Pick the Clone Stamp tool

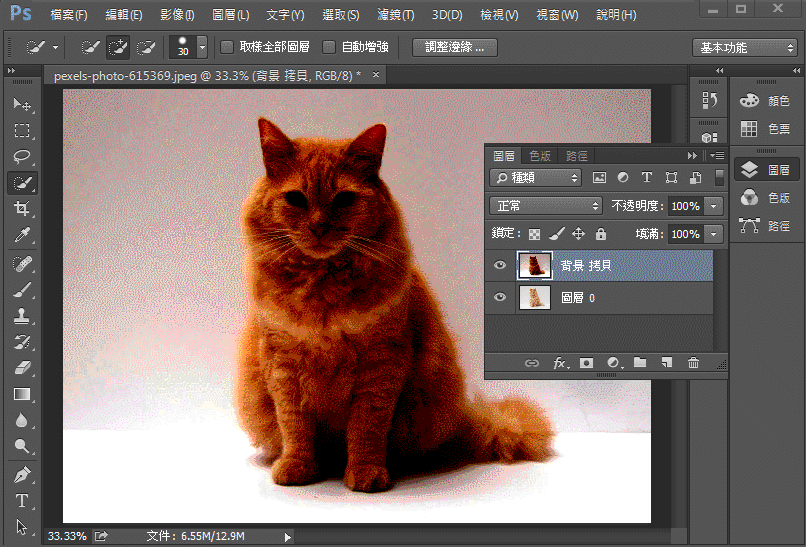pyautogui.click(x=22, y=316)
